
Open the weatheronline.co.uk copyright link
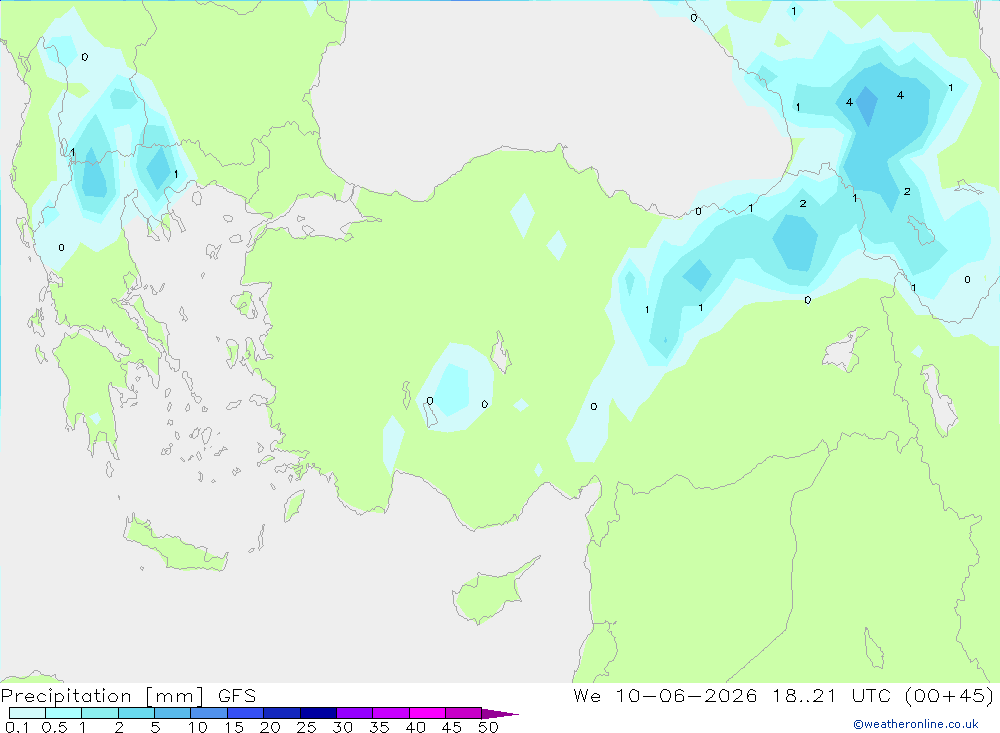point(916,724)
